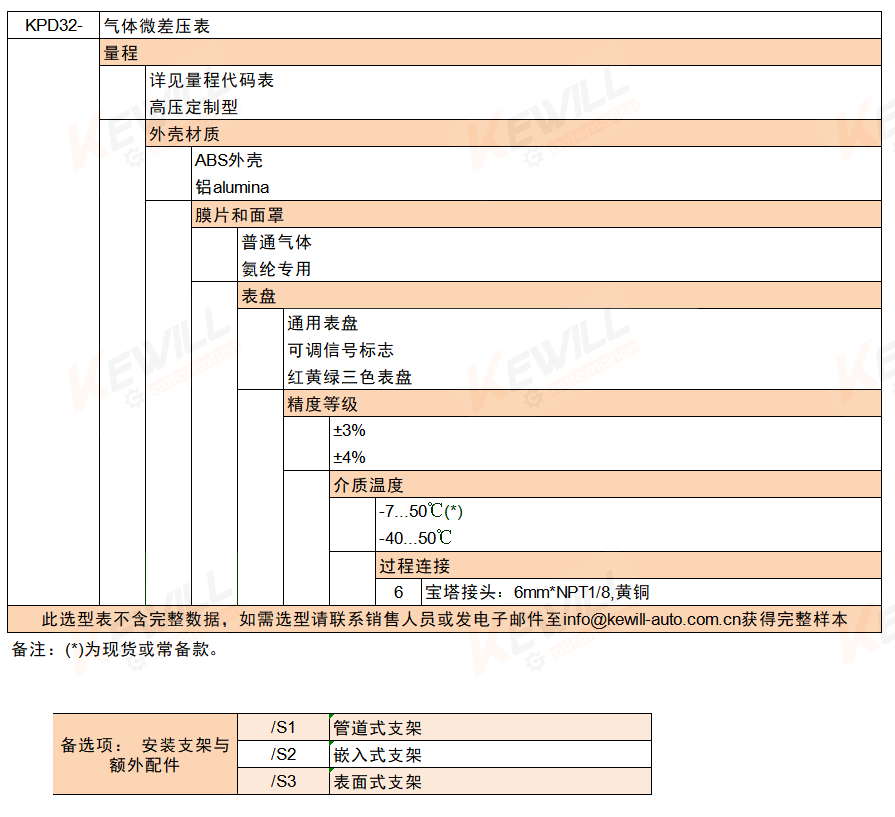Select the ±3% accuracy option
895x817 pixels.
coord(606,430)
